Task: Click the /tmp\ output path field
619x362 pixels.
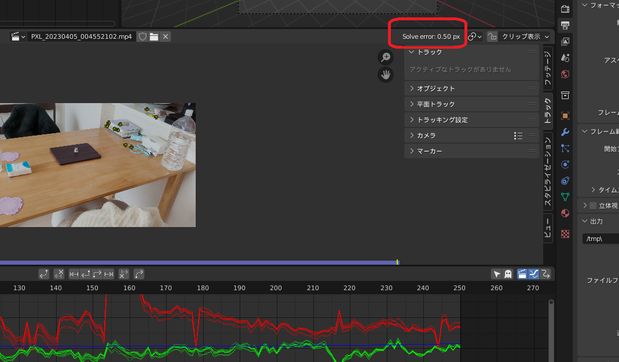Action: pos(601,239)
